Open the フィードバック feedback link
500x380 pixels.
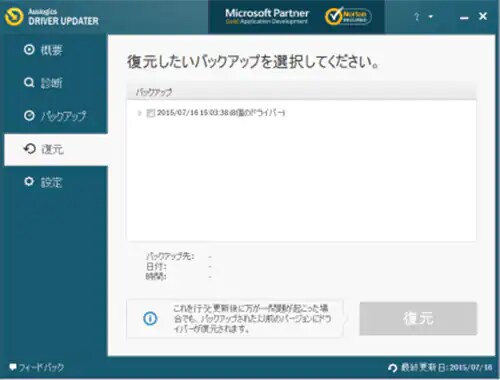(37, 367)
